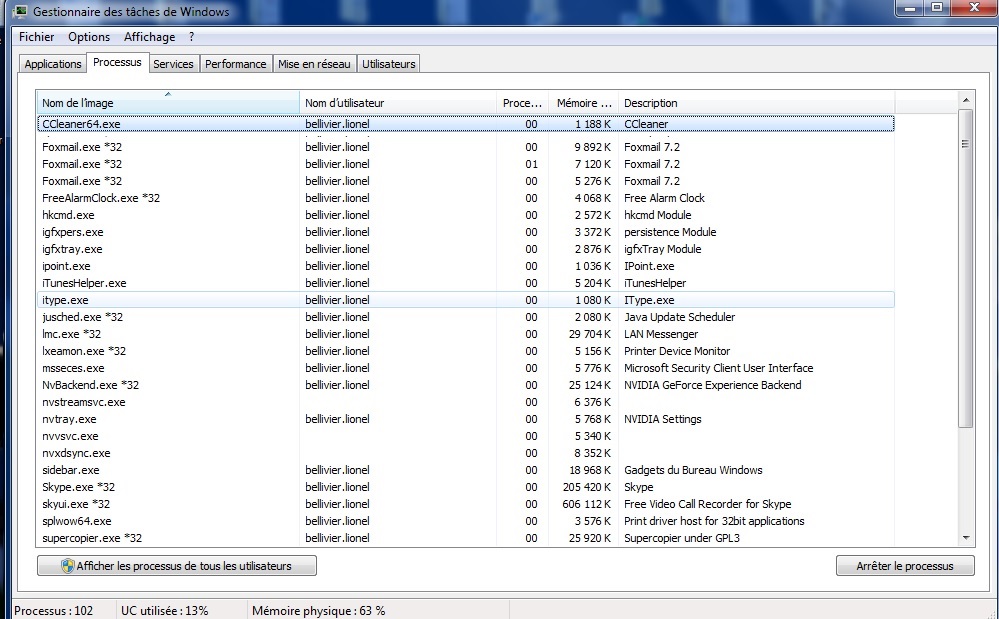Click the Gadgets du Bureau Windows description
Viewport: 999px width, 619px height.
[x=693, y=469]
